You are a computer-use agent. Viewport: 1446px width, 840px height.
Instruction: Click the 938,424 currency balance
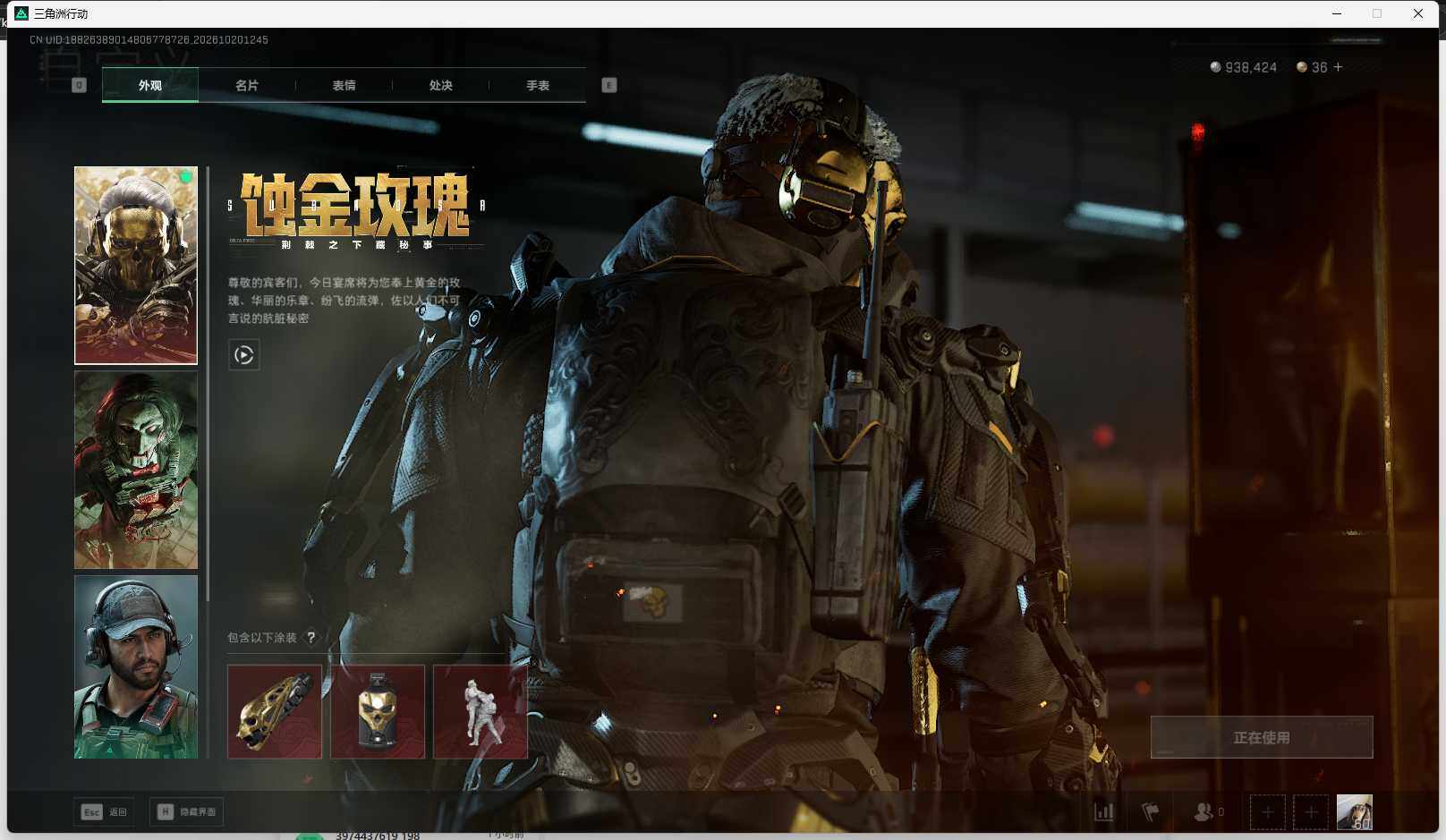click(1244, 67)
